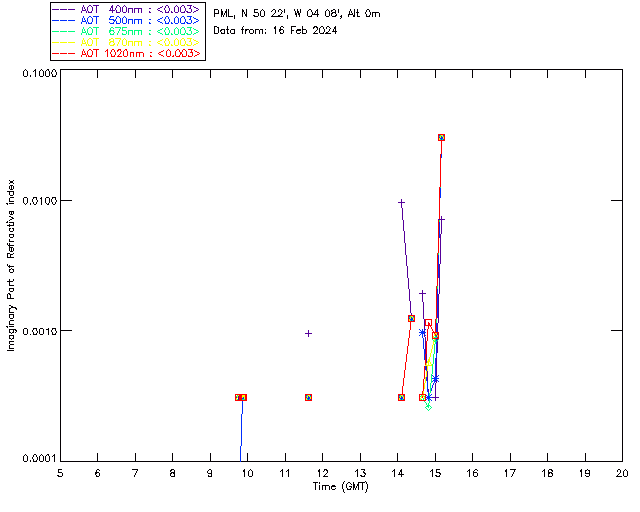Image resolution: width=640 pixels, height=512 pixels.
Task: Click the AOT 500nm legend entry
Action: [126, 20]
